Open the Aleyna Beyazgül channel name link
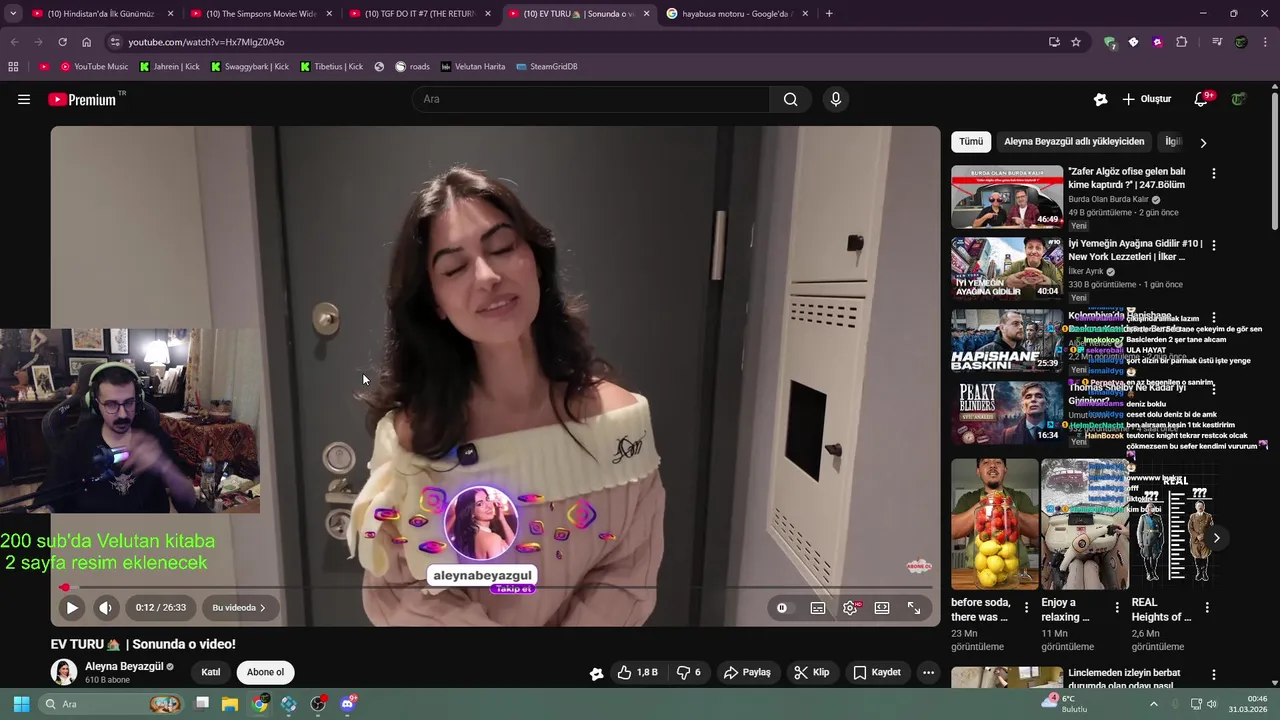Image resolution: width=1280 pixels, height=720 pixels. (x=124, y=666)
